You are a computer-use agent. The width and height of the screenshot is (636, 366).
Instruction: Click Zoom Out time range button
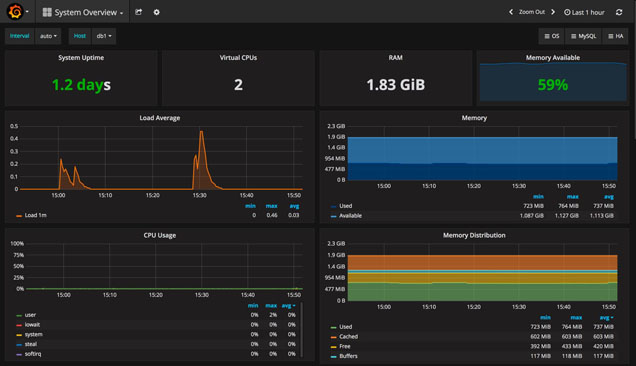[532, 12]
